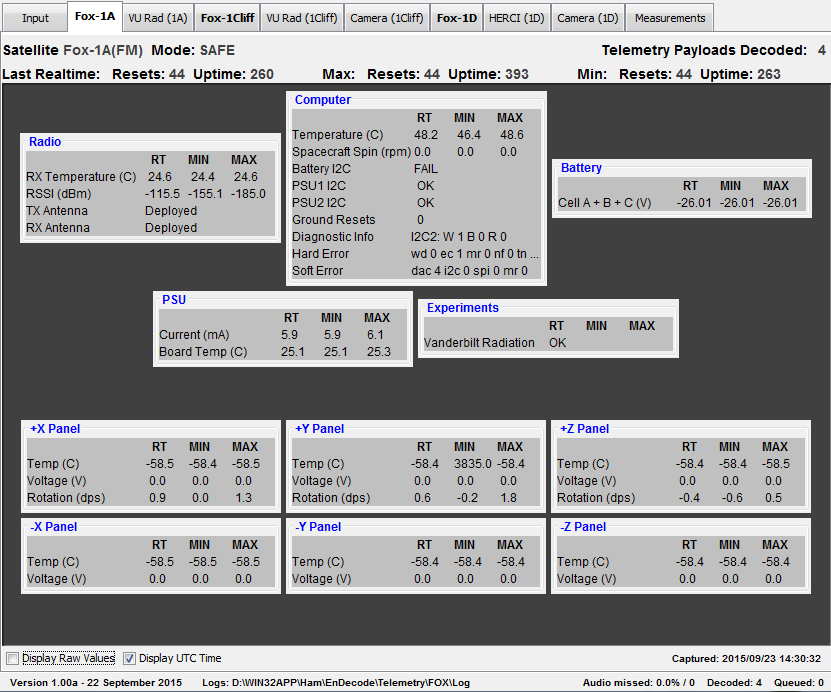Image resolution: width=831 pixels, height=692 pixels.
Task: Click the Captured timestamp text
Action: tap(746, 659)
